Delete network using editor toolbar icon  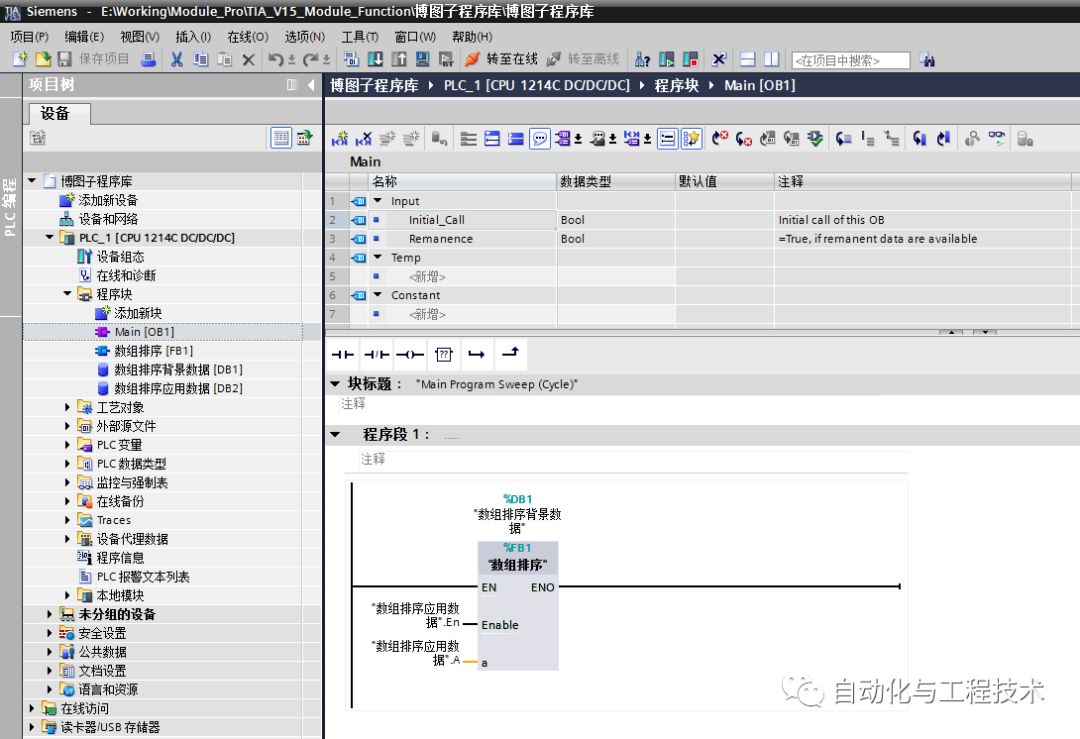[364, 138]
